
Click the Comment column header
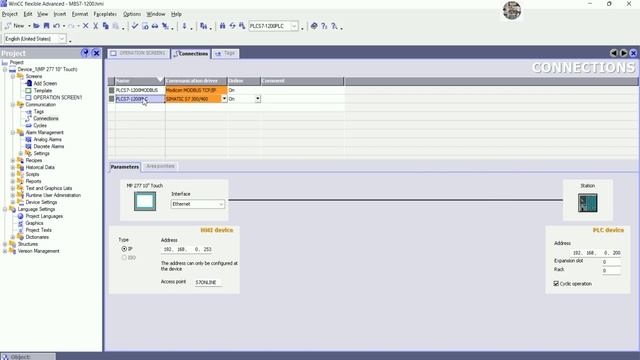tap(302, 81)
